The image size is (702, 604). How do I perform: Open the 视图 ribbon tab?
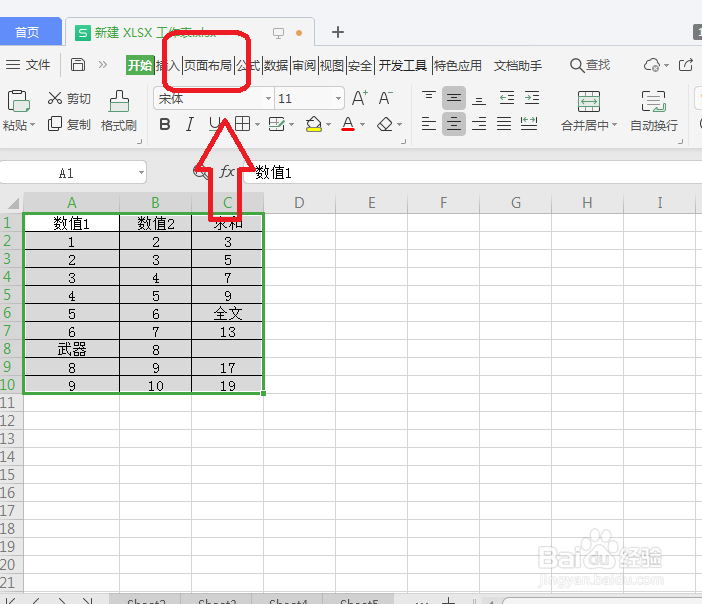332,65
